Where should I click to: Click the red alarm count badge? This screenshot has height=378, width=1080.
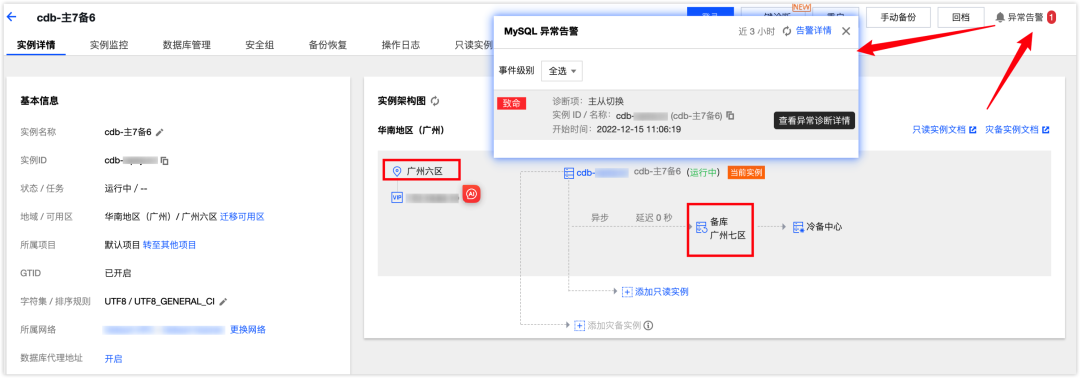click(x=1051, y=17)
